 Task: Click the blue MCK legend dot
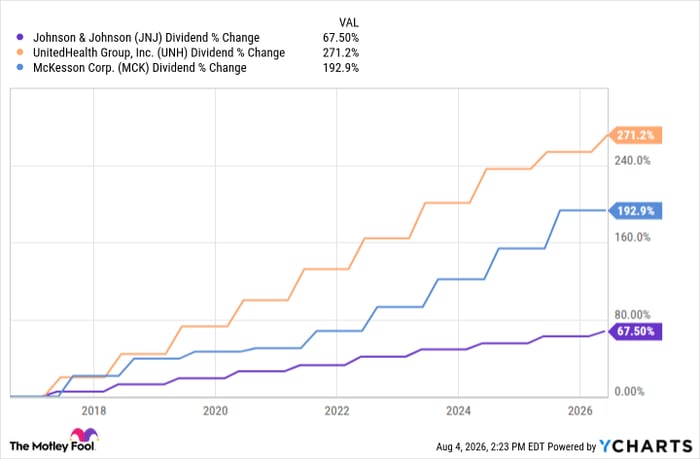pos(20,68)
